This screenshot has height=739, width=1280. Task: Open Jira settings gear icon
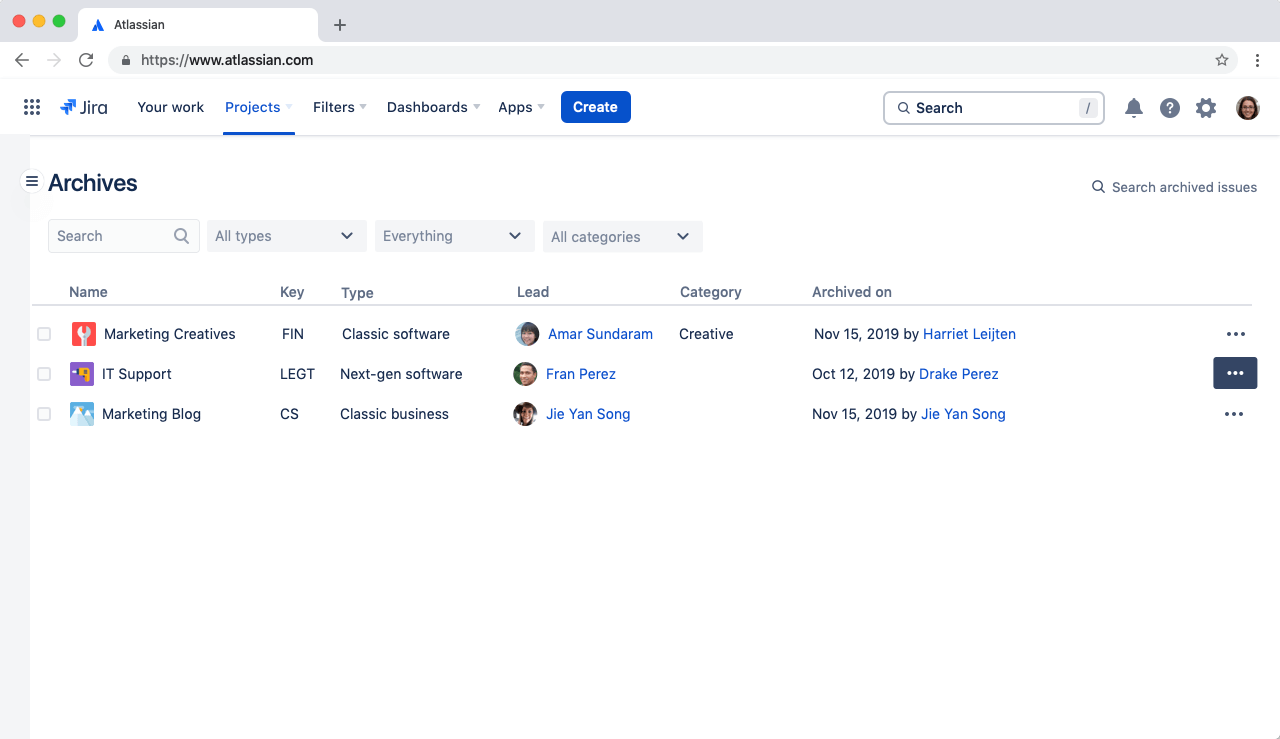1206,107
